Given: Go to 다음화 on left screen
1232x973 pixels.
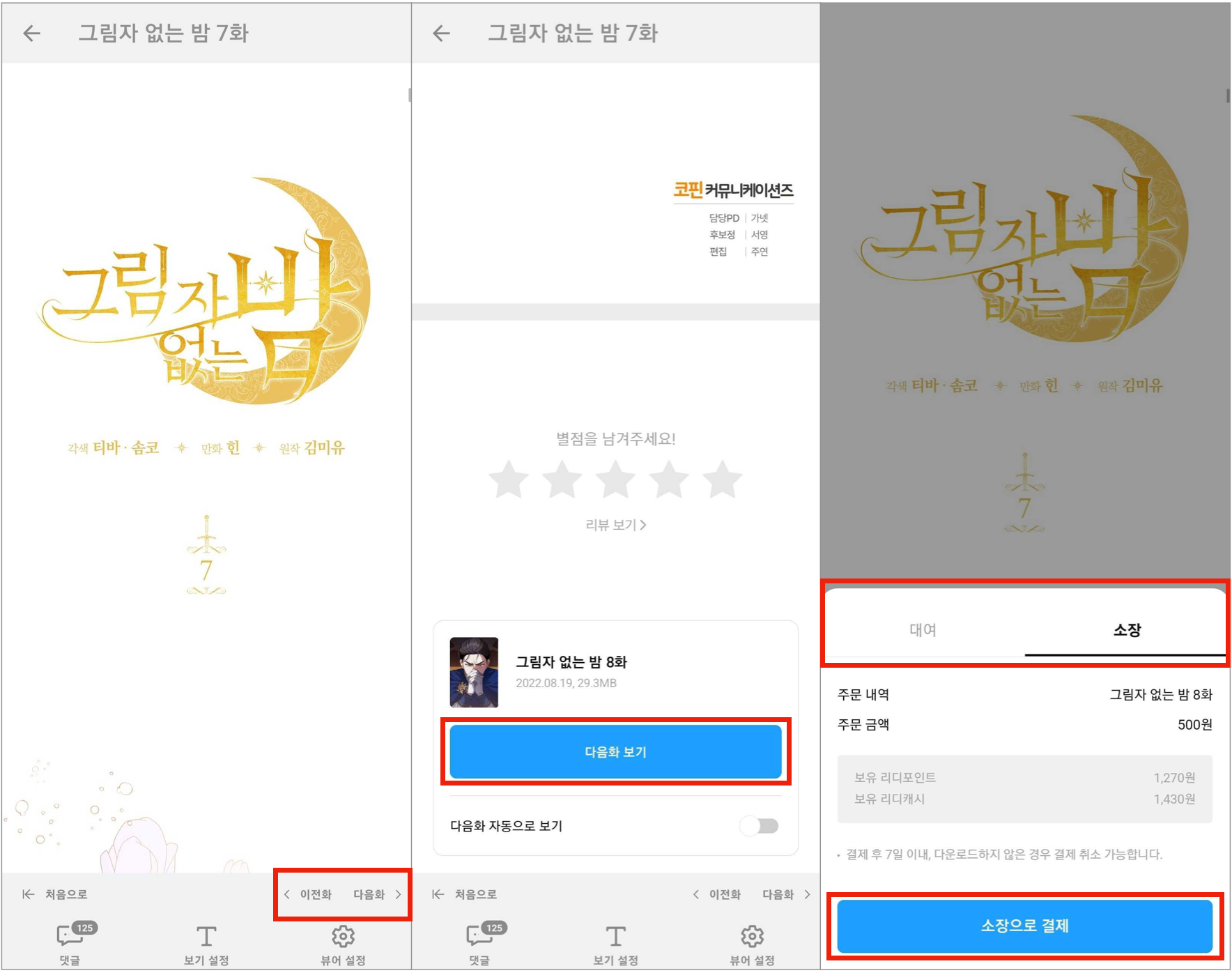Looking at the screenshot, I should [x=377, y=894].
